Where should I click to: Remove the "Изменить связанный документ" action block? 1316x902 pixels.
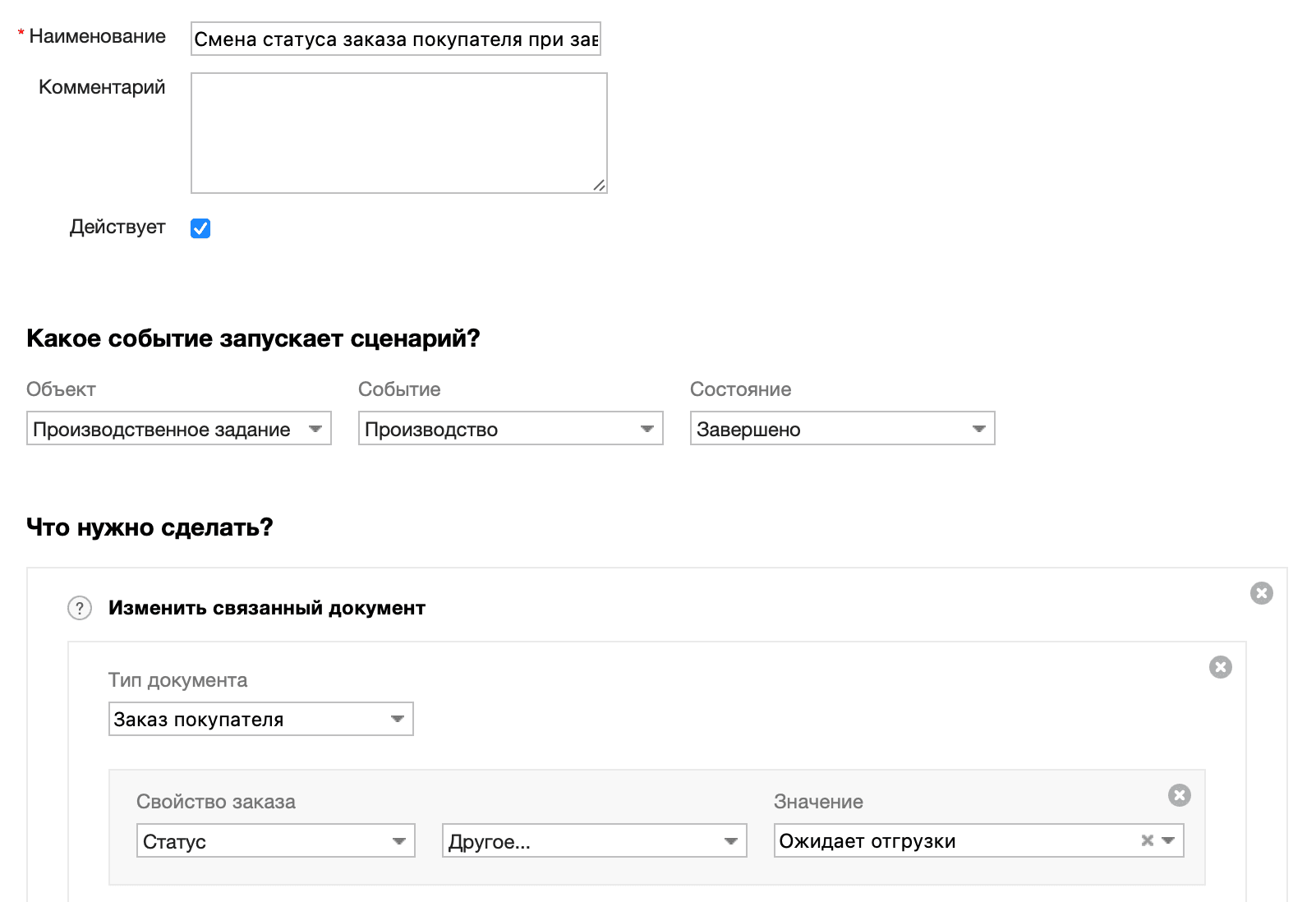point(1263,592)
